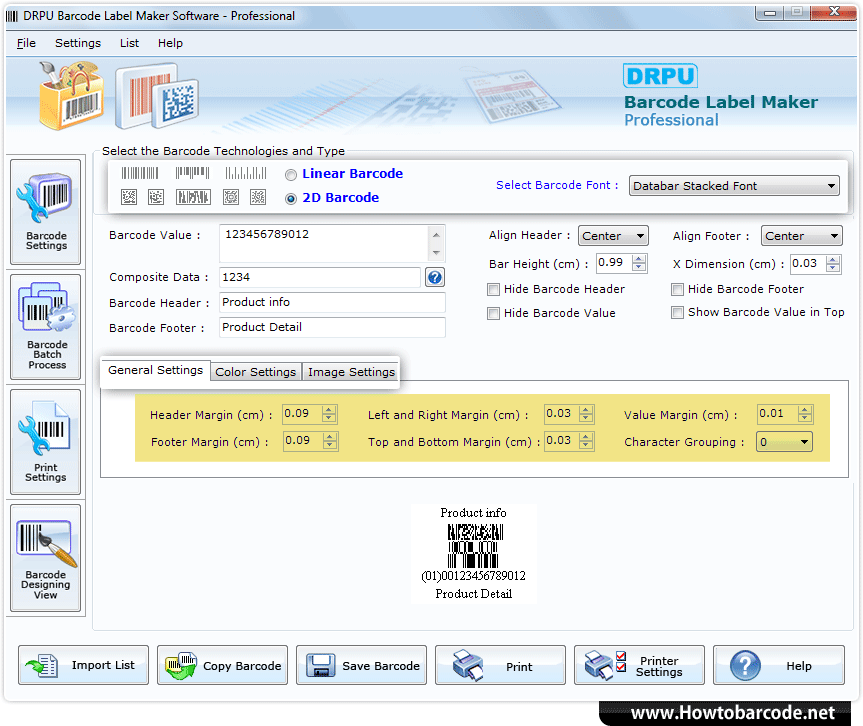
Task: Switch to General Settings tab
Action: 155,370
